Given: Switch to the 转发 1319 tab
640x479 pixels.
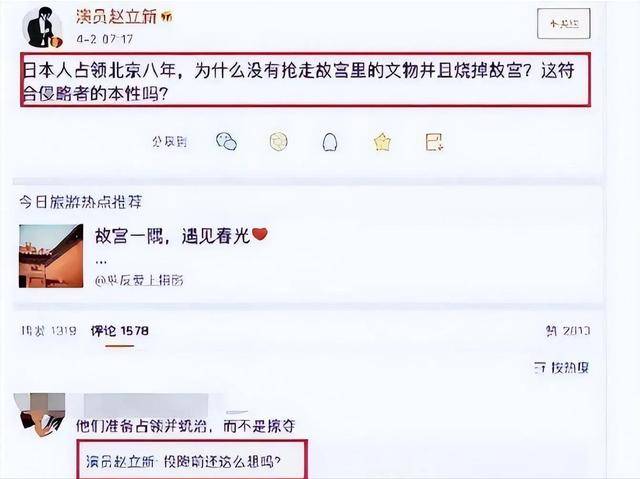Looking at the screenshot, I should [x=49, y=330].
